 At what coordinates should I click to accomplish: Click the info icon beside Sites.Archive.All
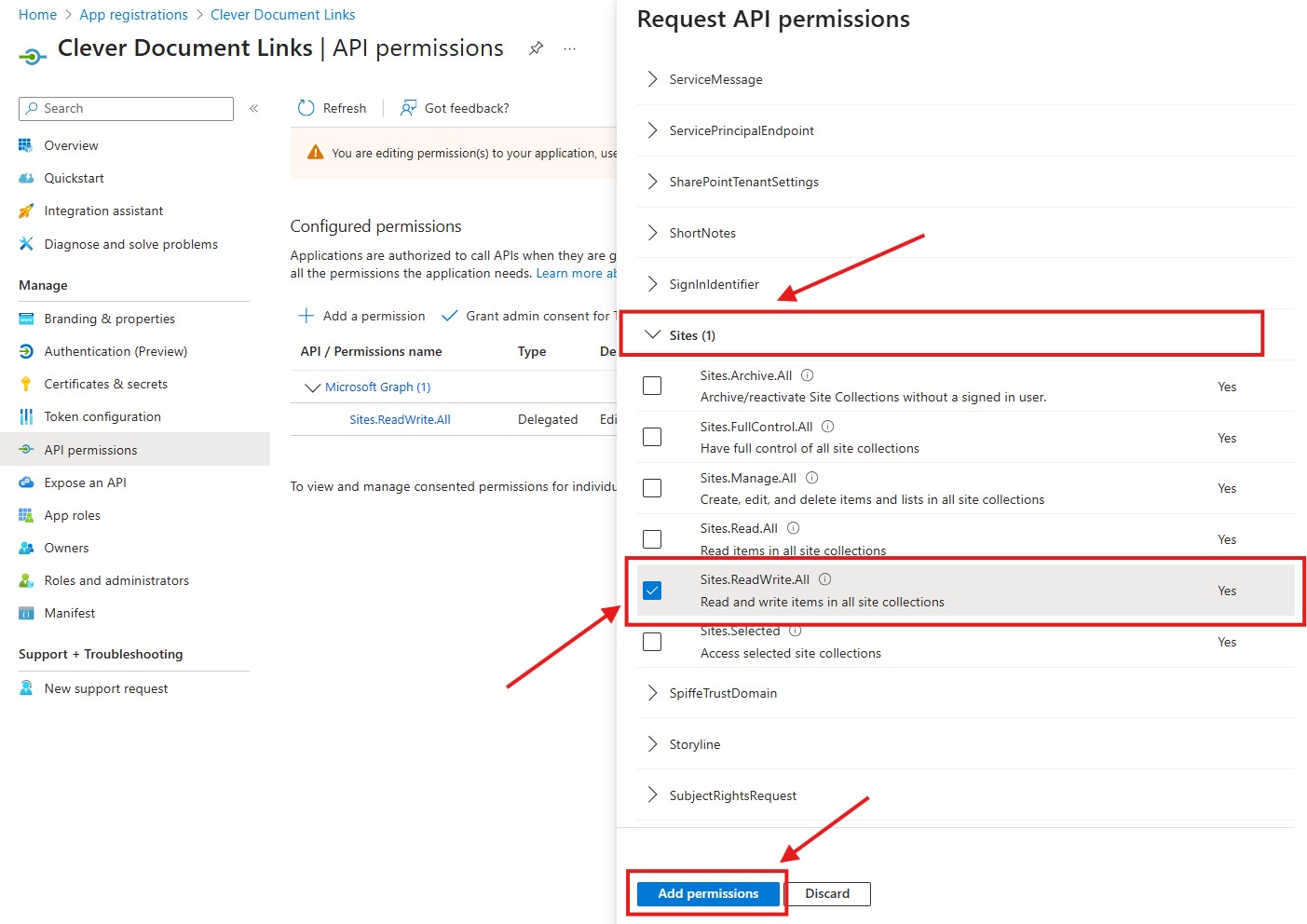pyautogui.click(x=808, y=375)
